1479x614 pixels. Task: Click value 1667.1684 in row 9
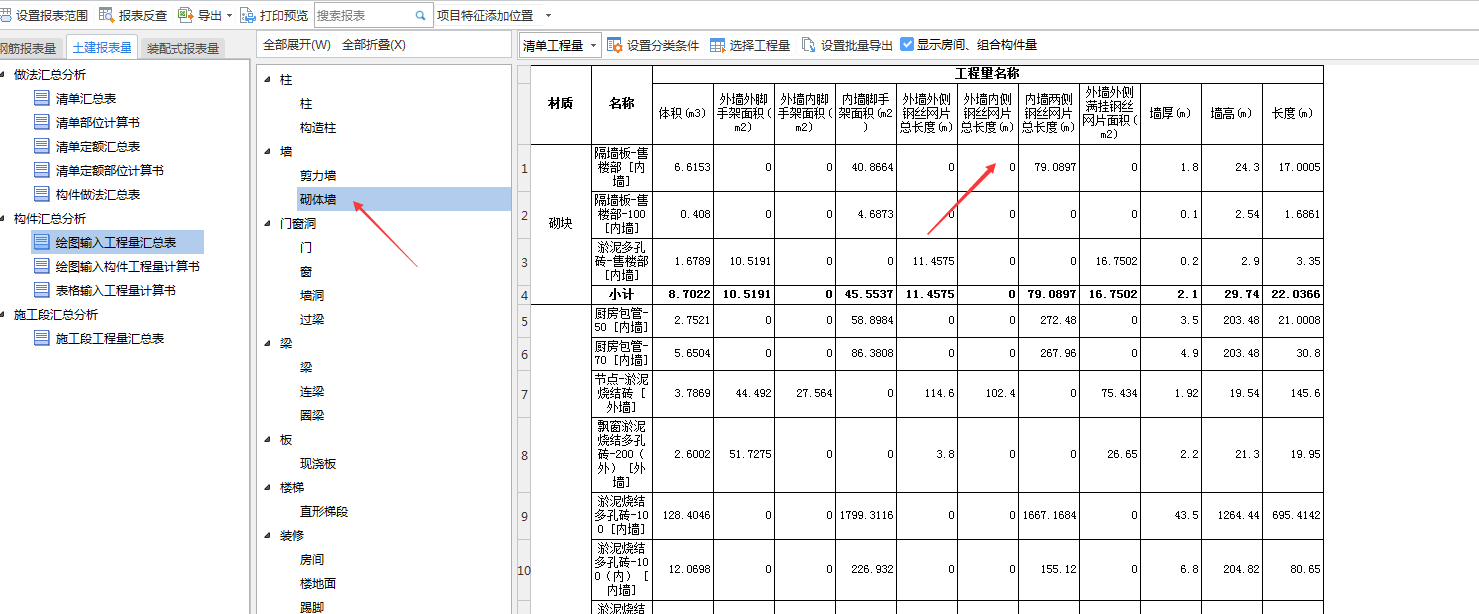click(x=1049, y=516)
